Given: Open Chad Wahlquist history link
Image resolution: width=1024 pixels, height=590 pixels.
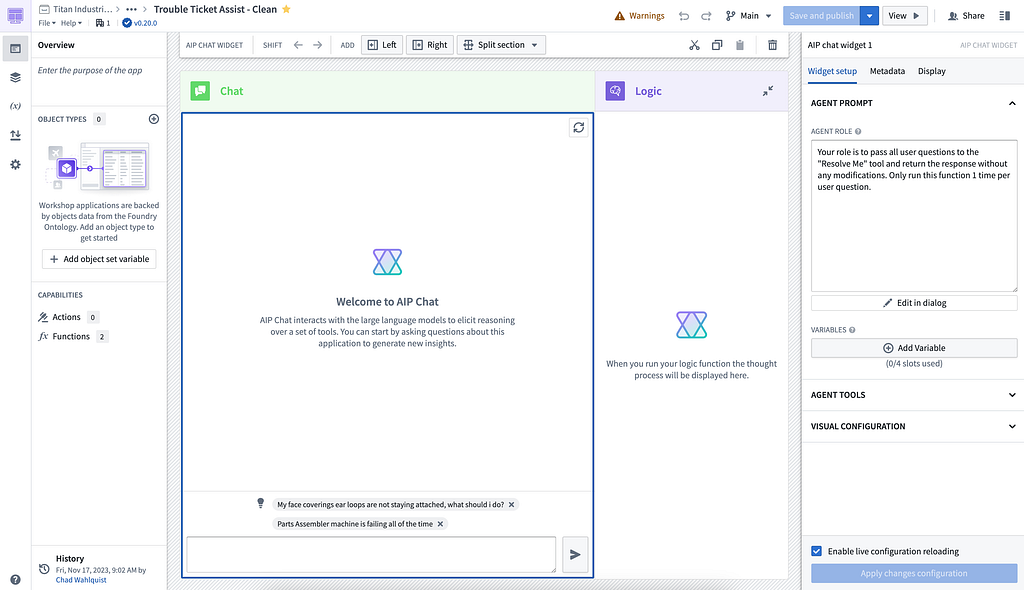Looking at the screenshot, I should coord(81,580).
